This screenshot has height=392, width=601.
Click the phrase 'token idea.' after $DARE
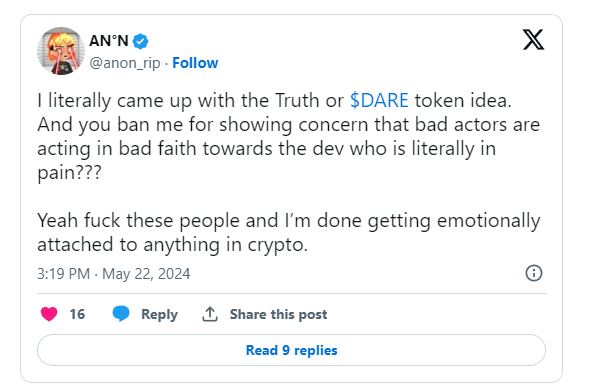463,100
